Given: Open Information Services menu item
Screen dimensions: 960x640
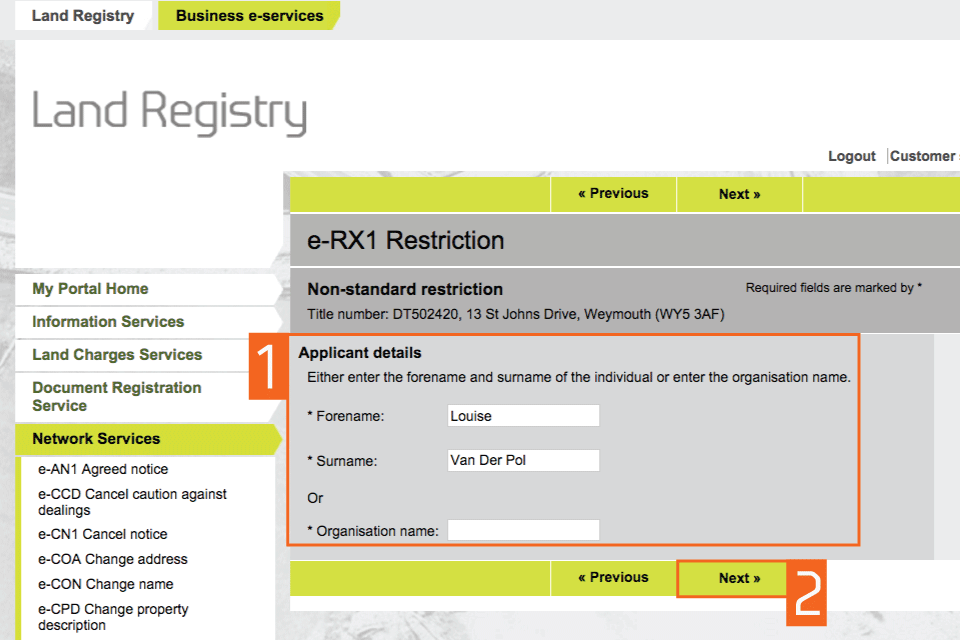Looking at the screenshot, I should [x=108, y=322].
